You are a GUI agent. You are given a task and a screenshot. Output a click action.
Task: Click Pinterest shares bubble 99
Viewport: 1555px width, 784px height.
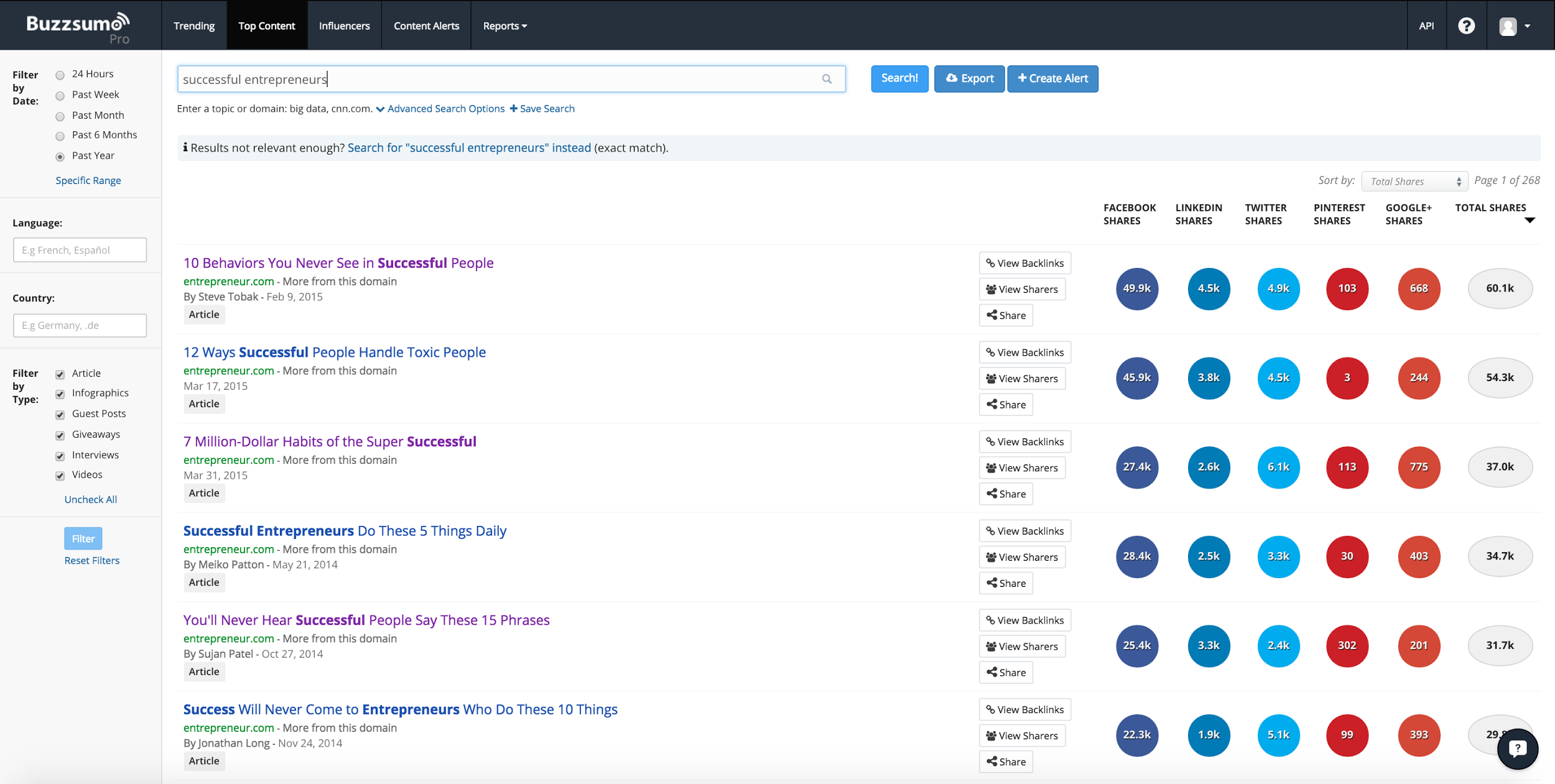point(1347,735)
